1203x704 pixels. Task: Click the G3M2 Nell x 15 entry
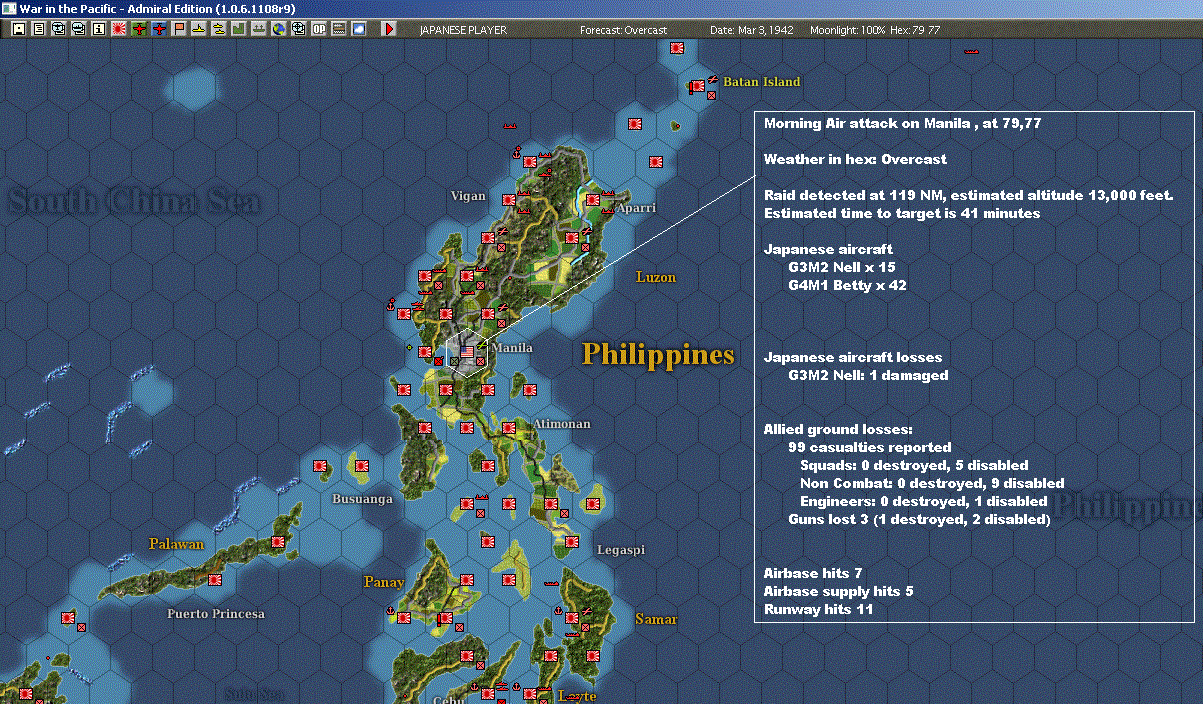tap(840, 268)
